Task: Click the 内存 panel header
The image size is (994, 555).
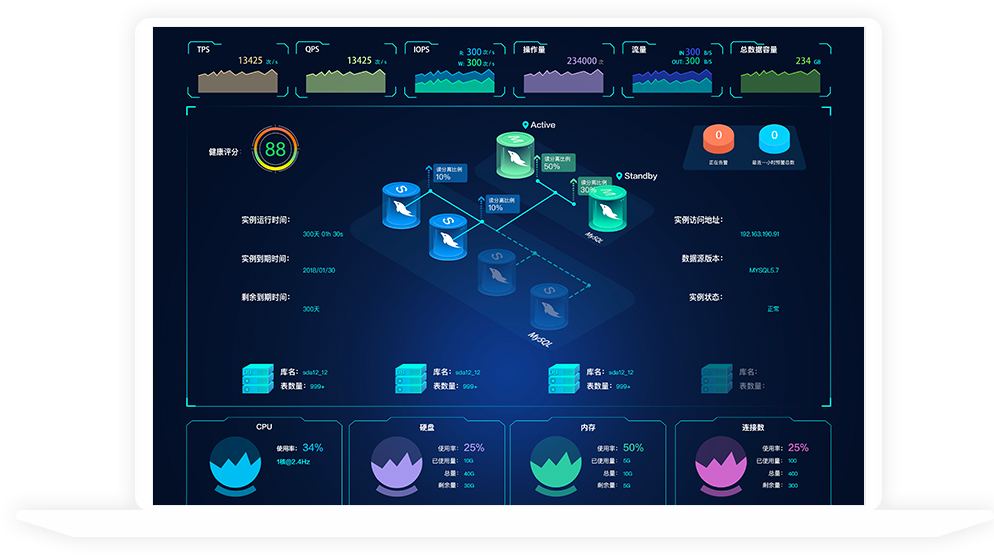Action: point(588,428)
